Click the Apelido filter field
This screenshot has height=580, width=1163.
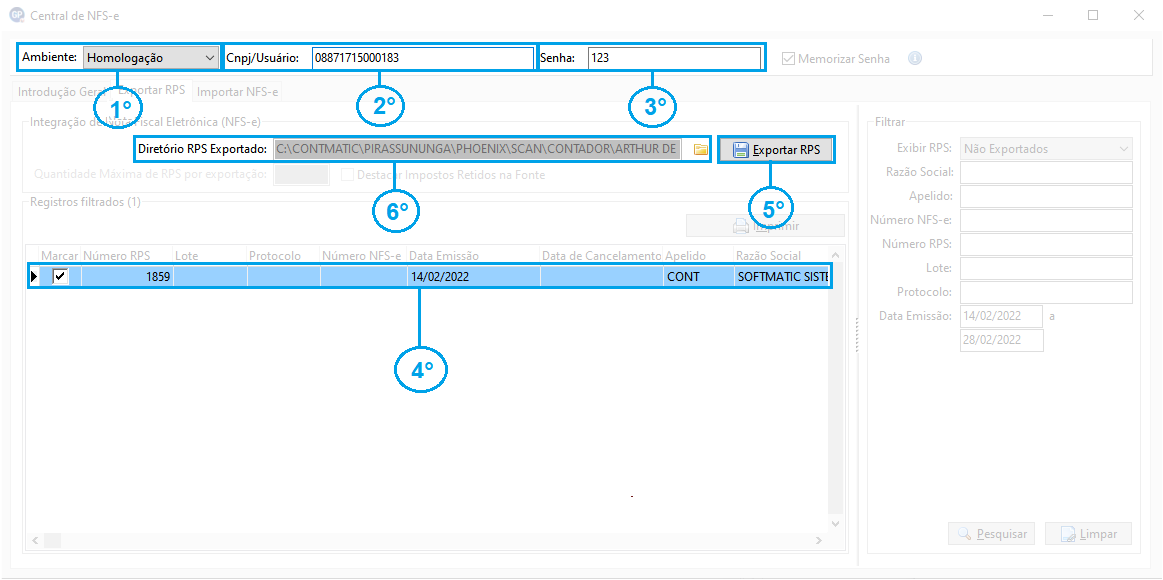1047,197
